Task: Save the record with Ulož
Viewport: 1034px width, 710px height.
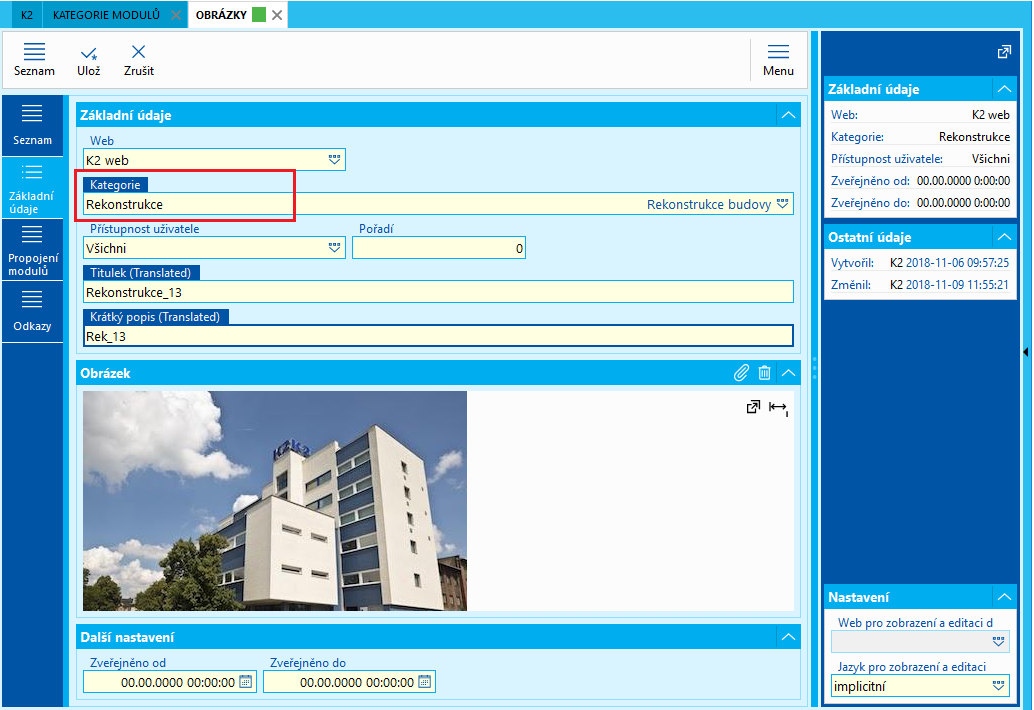Action: [88, 60]
